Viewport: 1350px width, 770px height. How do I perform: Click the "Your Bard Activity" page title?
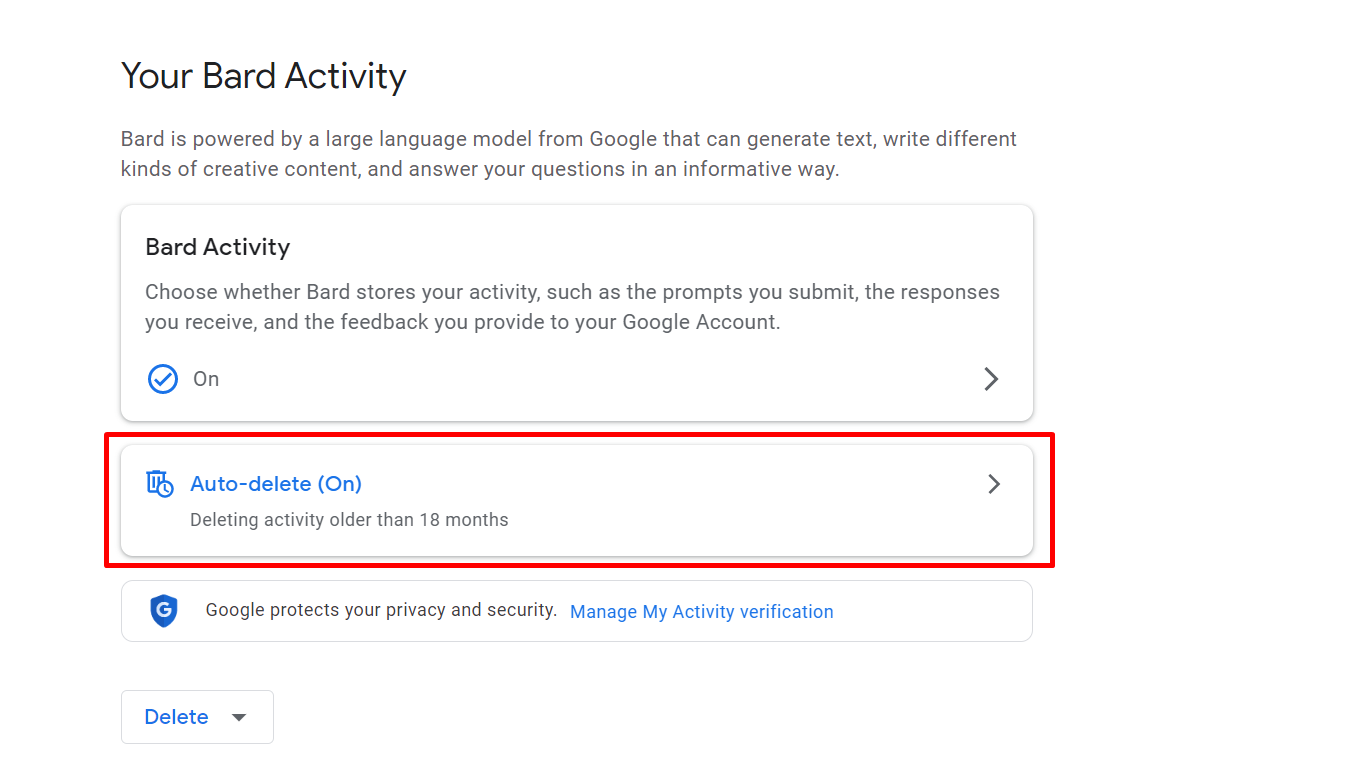pos(263,77)
